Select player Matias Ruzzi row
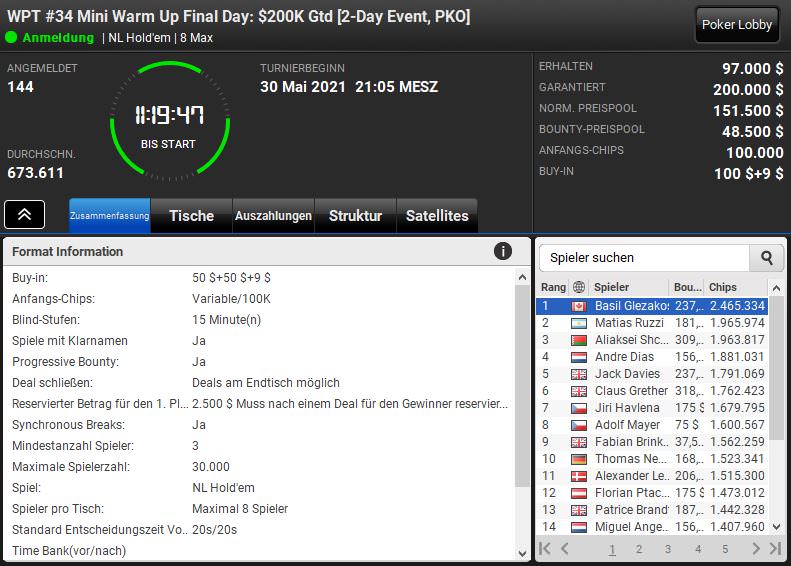 [x=652, y=323]
